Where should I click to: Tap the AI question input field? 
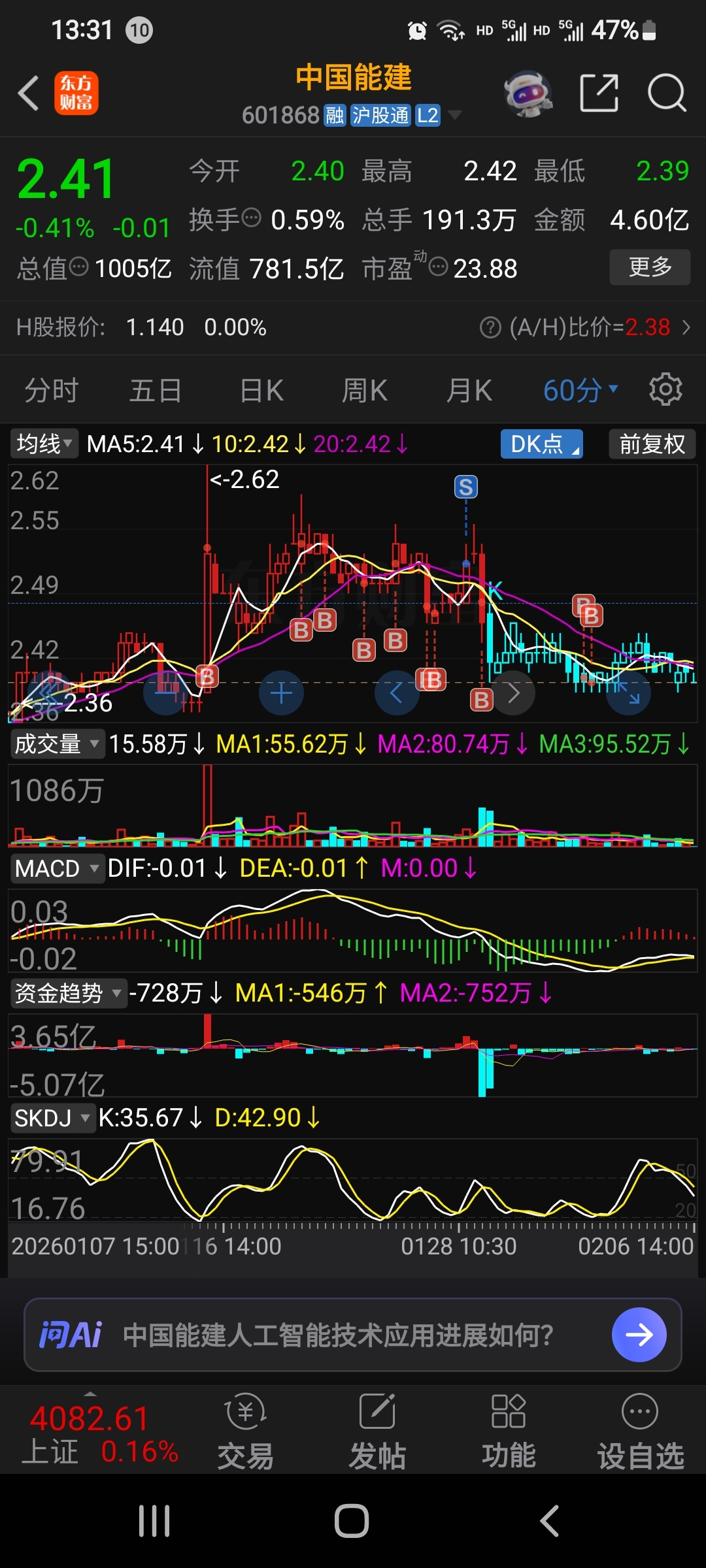click(353, 1335)
